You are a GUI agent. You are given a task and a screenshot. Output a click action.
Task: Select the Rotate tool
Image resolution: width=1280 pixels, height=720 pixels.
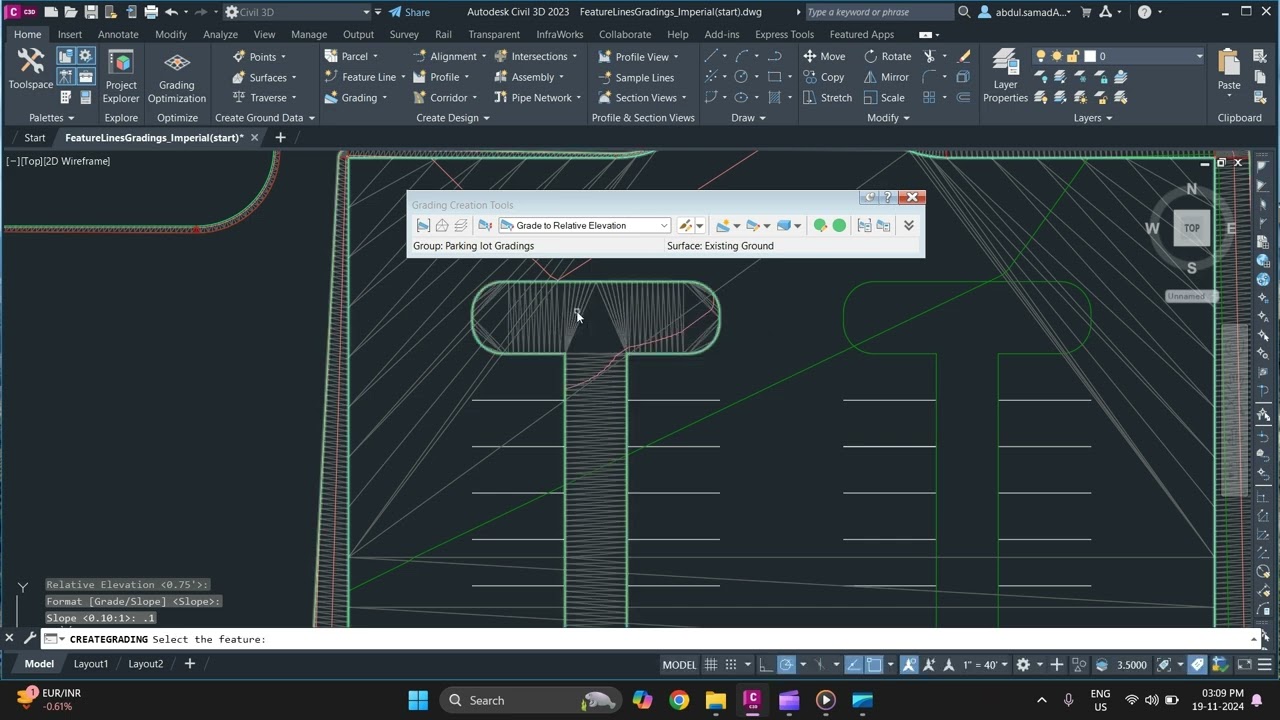[x=887, y=56]
